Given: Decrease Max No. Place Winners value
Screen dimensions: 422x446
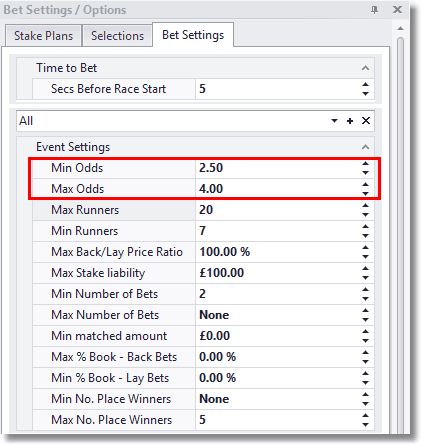Looking at the screenshot, I should tap(366, 424).
